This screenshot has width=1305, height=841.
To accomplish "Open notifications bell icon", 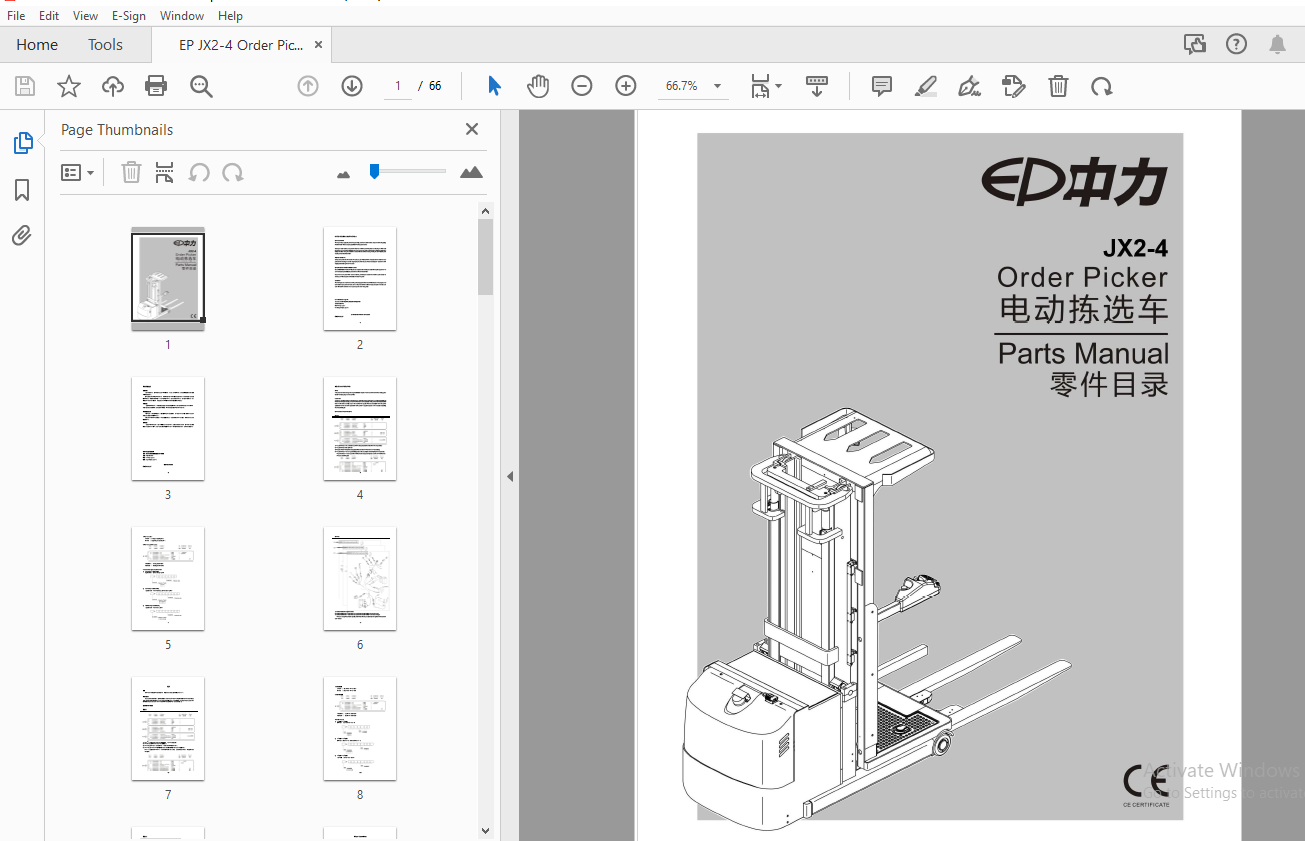I will coord(1277,44).
